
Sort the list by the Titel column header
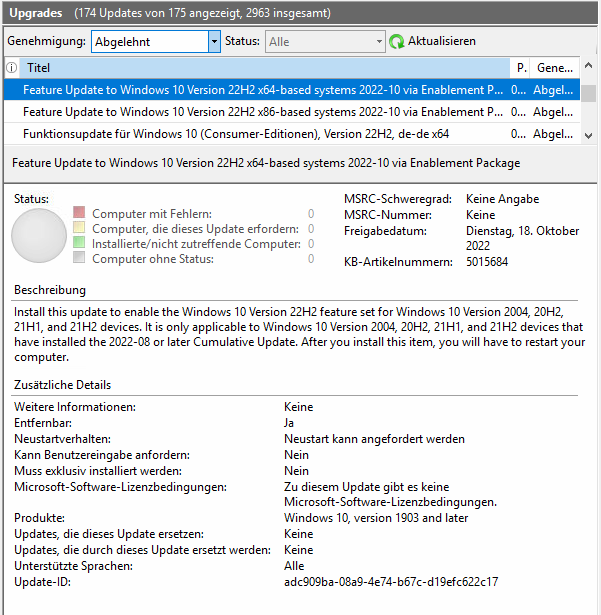point(265,68)
